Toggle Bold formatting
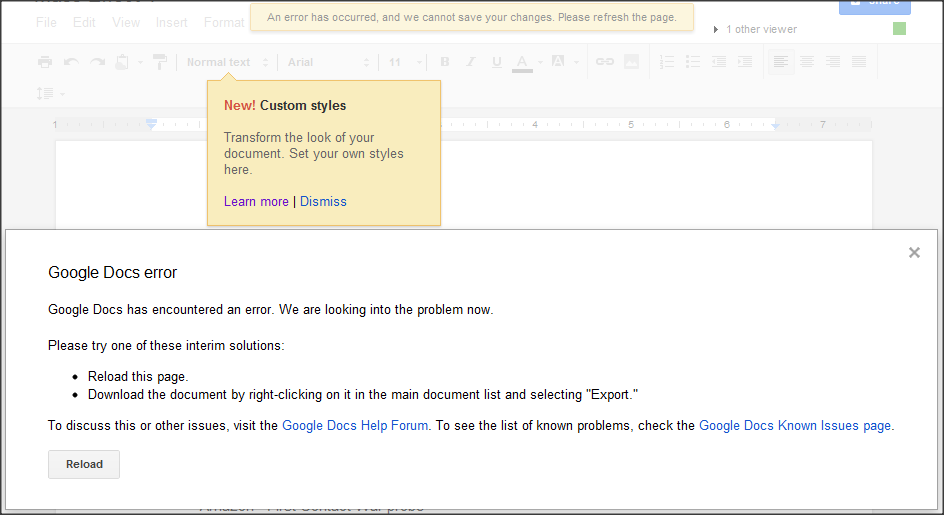The width and height of the screenshot is (944, 515). (x=445, y=61)
